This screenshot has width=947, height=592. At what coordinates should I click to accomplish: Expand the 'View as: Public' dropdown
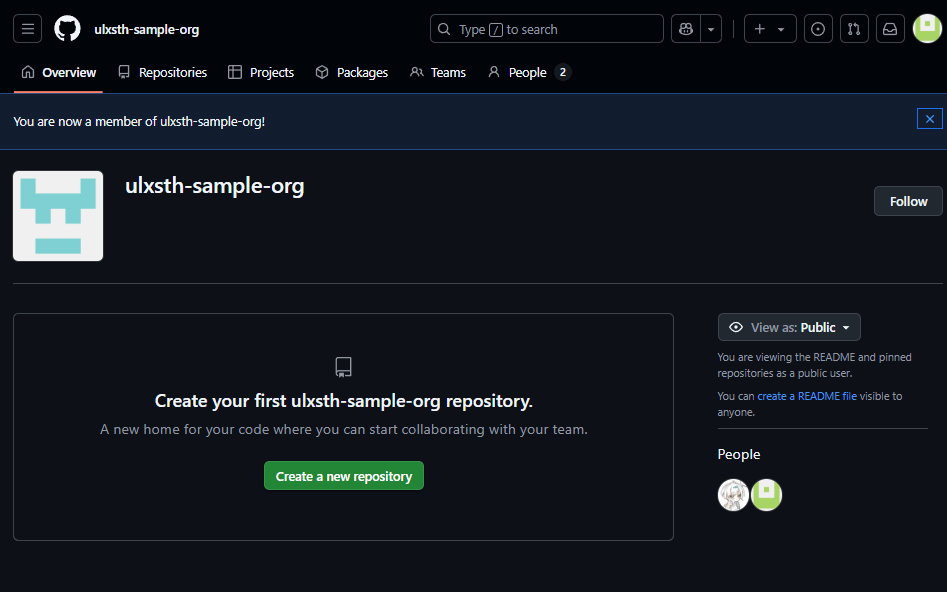click(x=789, y=327)
